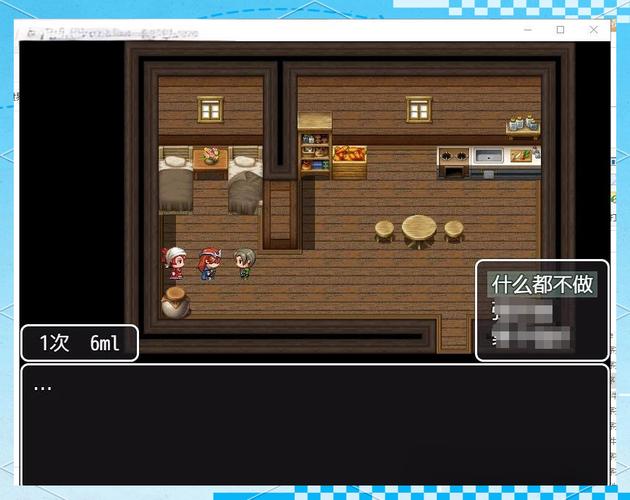
Task: Click the green-haired character sprite
Action: 243,263
